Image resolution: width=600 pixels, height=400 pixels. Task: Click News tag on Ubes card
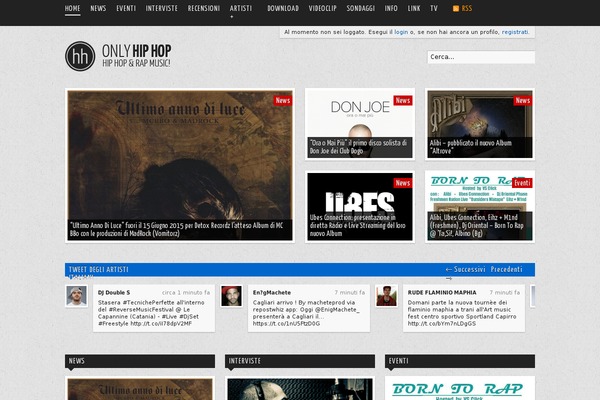click(x=403, y=183)
